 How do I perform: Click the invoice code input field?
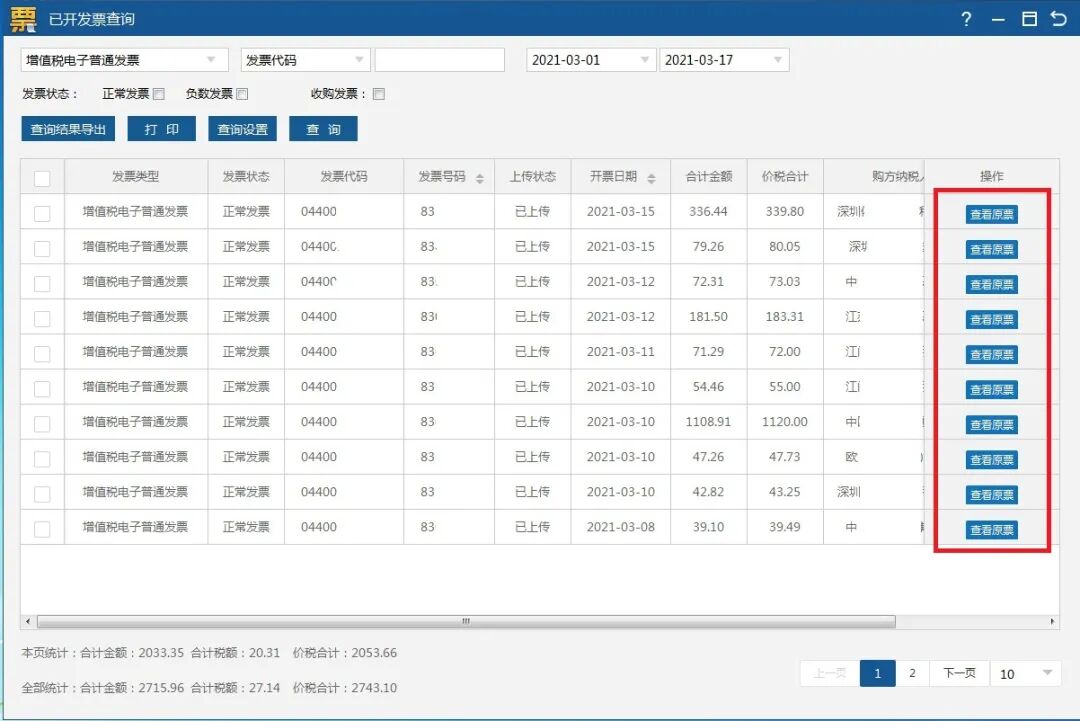click(440, 59)
